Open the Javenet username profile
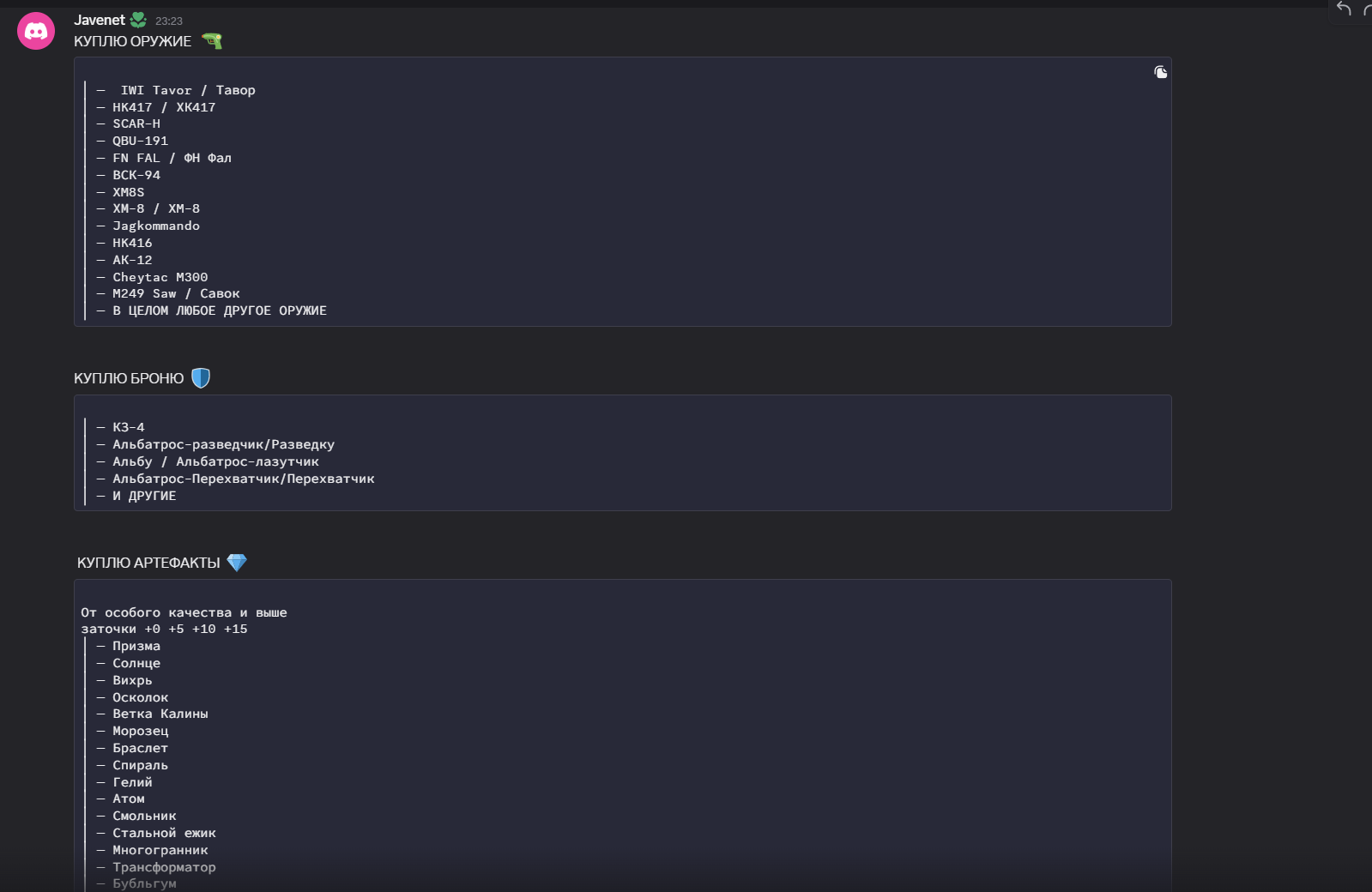 coord(100,20)
